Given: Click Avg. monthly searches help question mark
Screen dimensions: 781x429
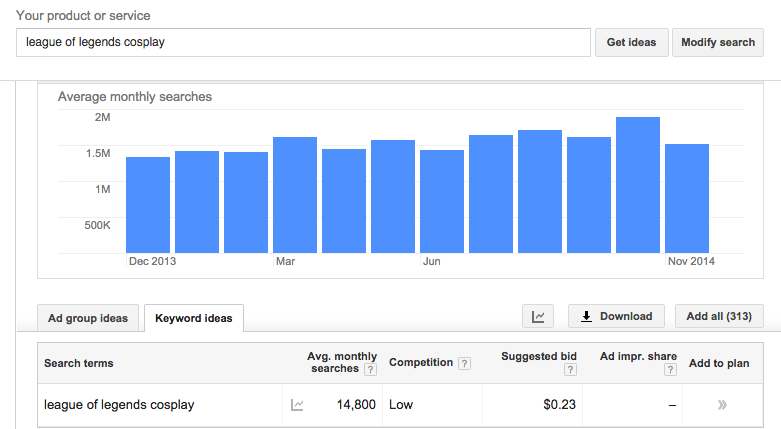Looking at the screenshot, I should pyautogui.click(x=370, y=370).
